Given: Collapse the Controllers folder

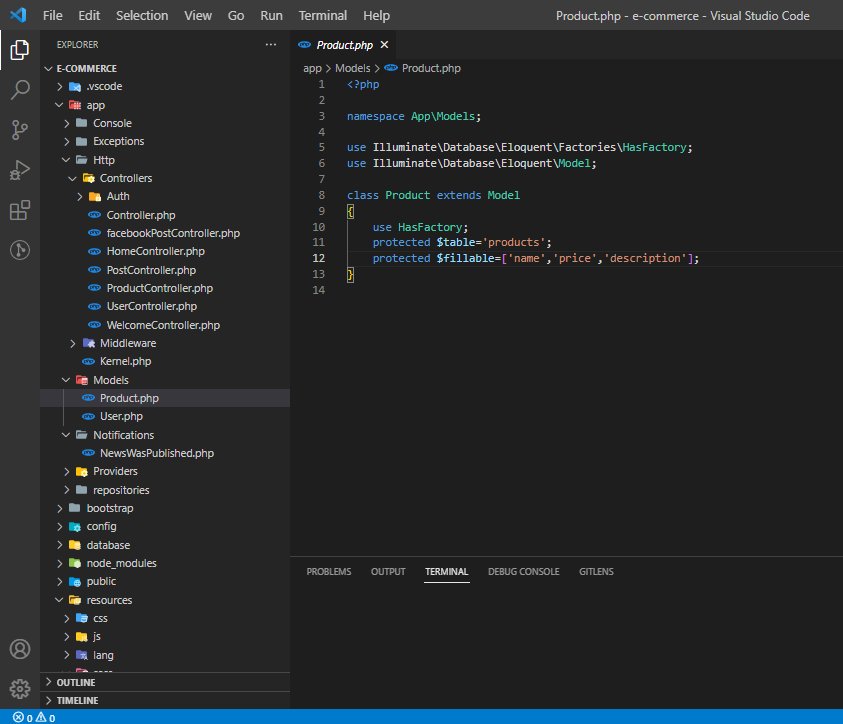Looking at the screenshot, I should pyautogui.click(x=125, y=178).
